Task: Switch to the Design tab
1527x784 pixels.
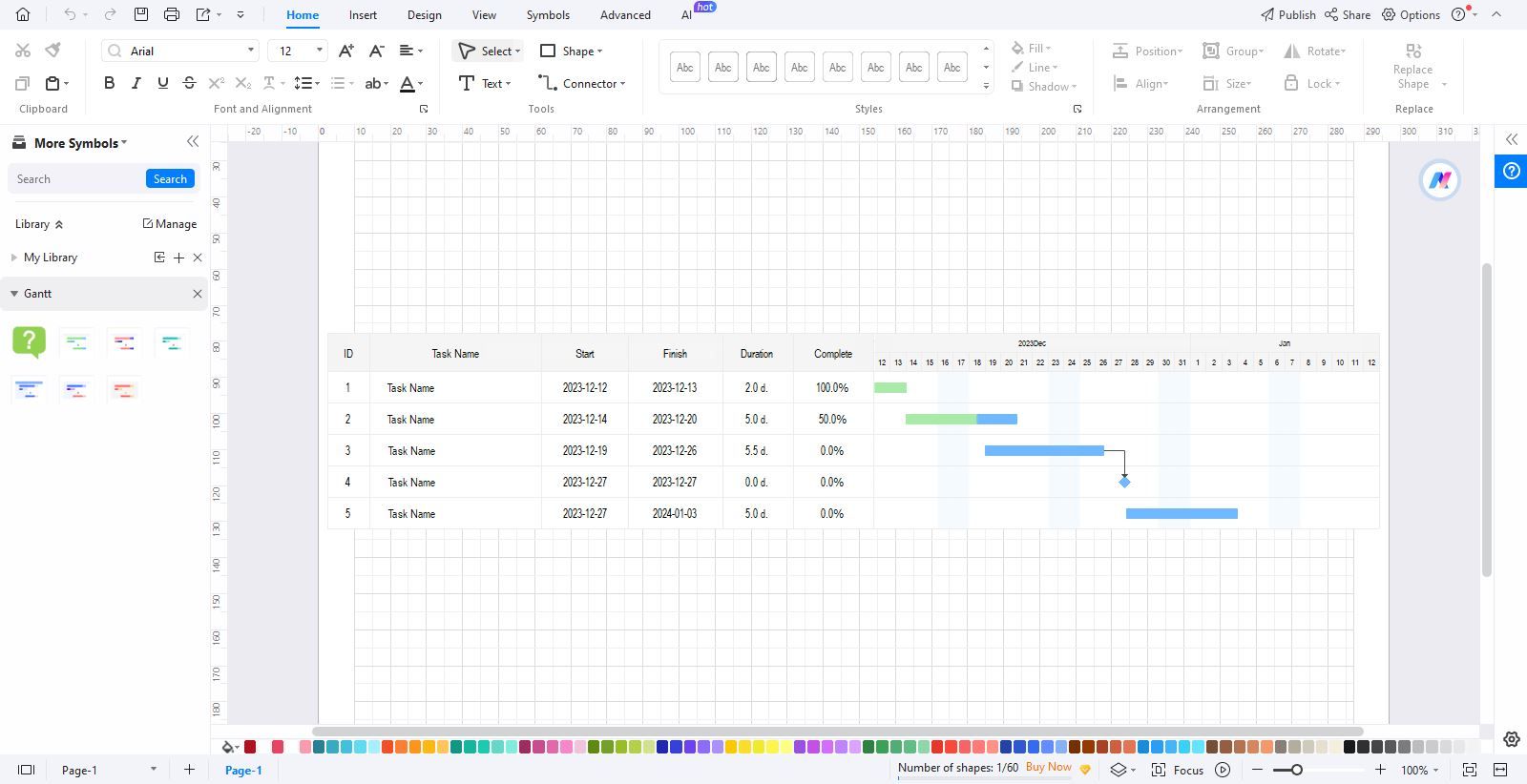Action: [x=424, y=15]
